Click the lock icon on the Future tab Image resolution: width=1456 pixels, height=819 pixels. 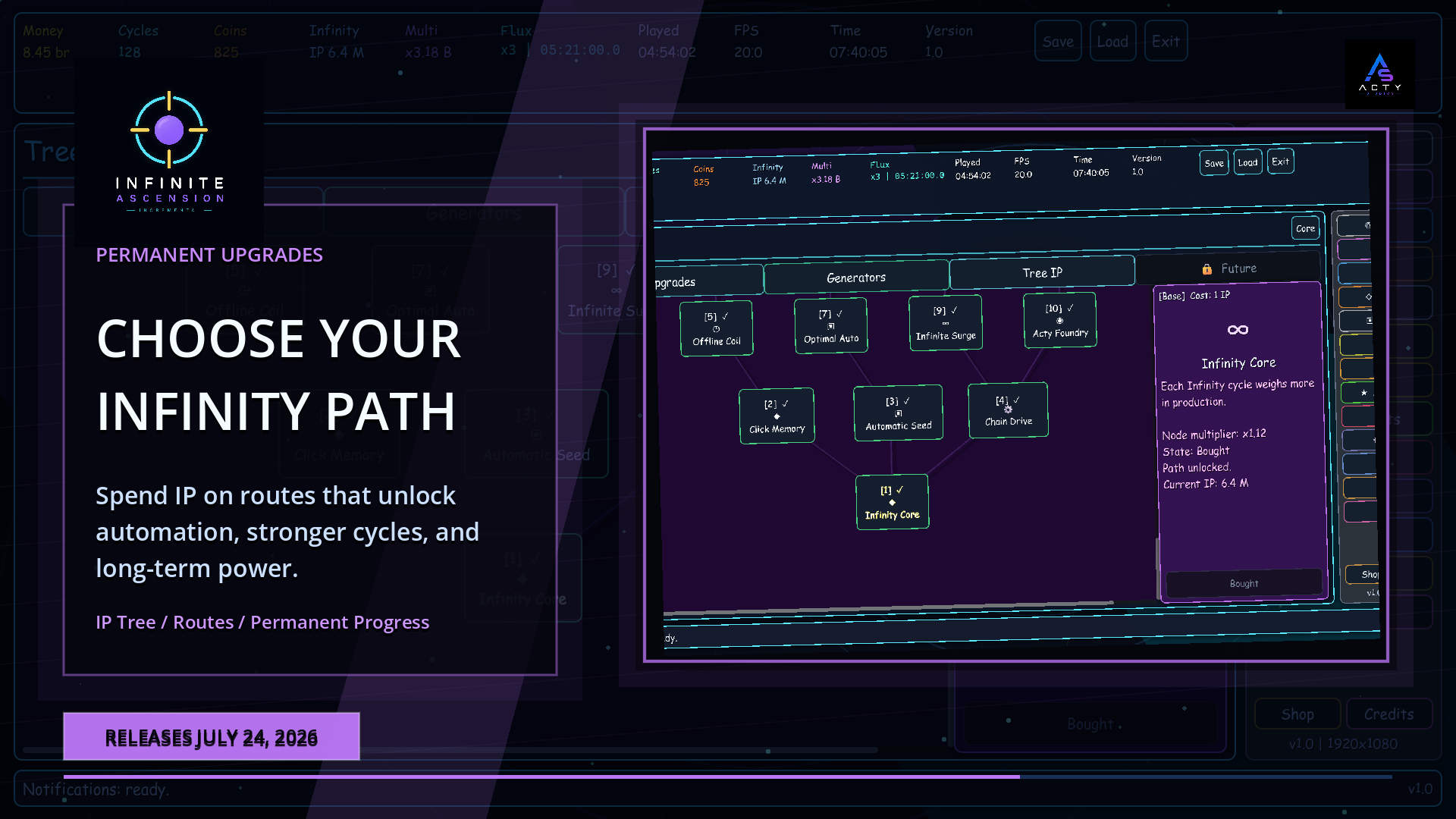coord(1207,269)
